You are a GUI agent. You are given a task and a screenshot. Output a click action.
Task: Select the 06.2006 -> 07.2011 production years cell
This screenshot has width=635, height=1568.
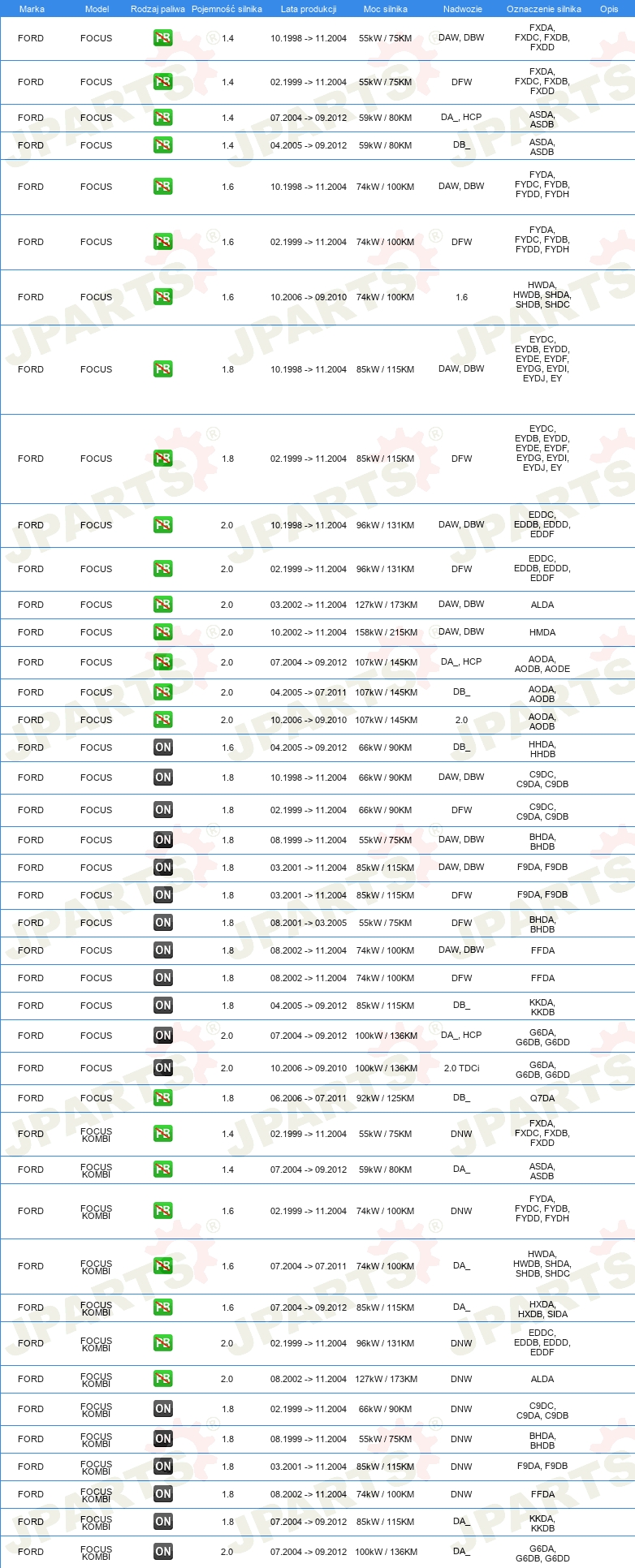pyautogui.click(x=309, y=1098)
